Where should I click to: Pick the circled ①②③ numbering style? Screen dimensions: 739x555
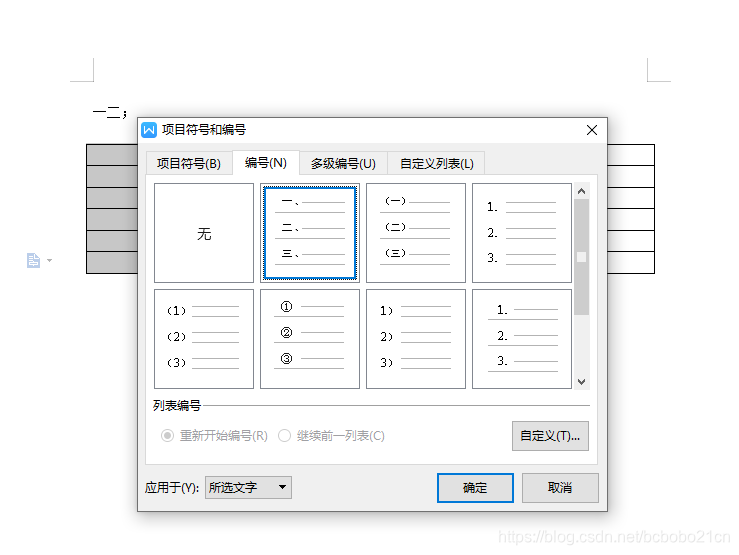click(310, 339)
